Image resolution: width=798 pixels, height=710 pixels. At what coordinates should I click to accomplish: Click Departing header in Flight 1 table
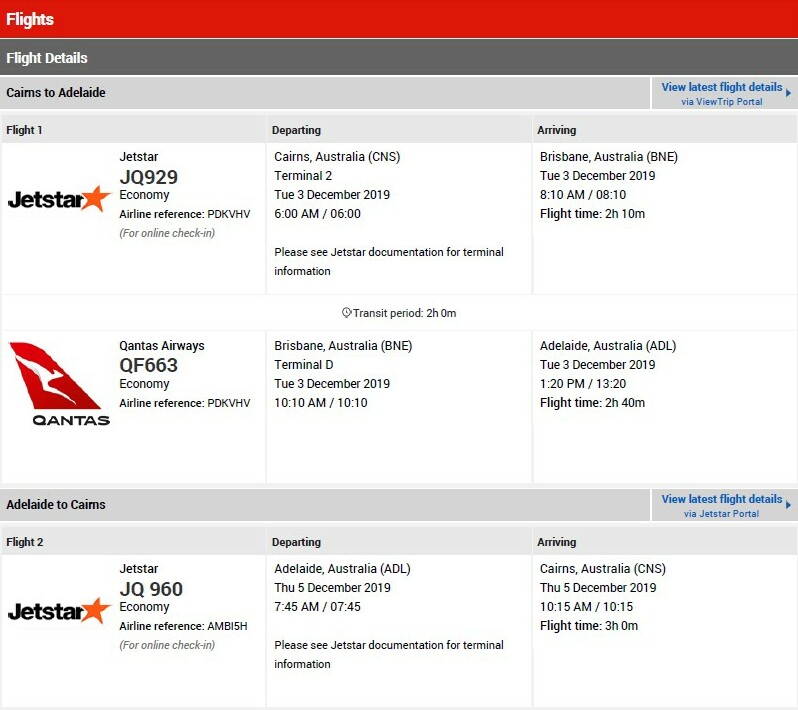pos(296,130)
